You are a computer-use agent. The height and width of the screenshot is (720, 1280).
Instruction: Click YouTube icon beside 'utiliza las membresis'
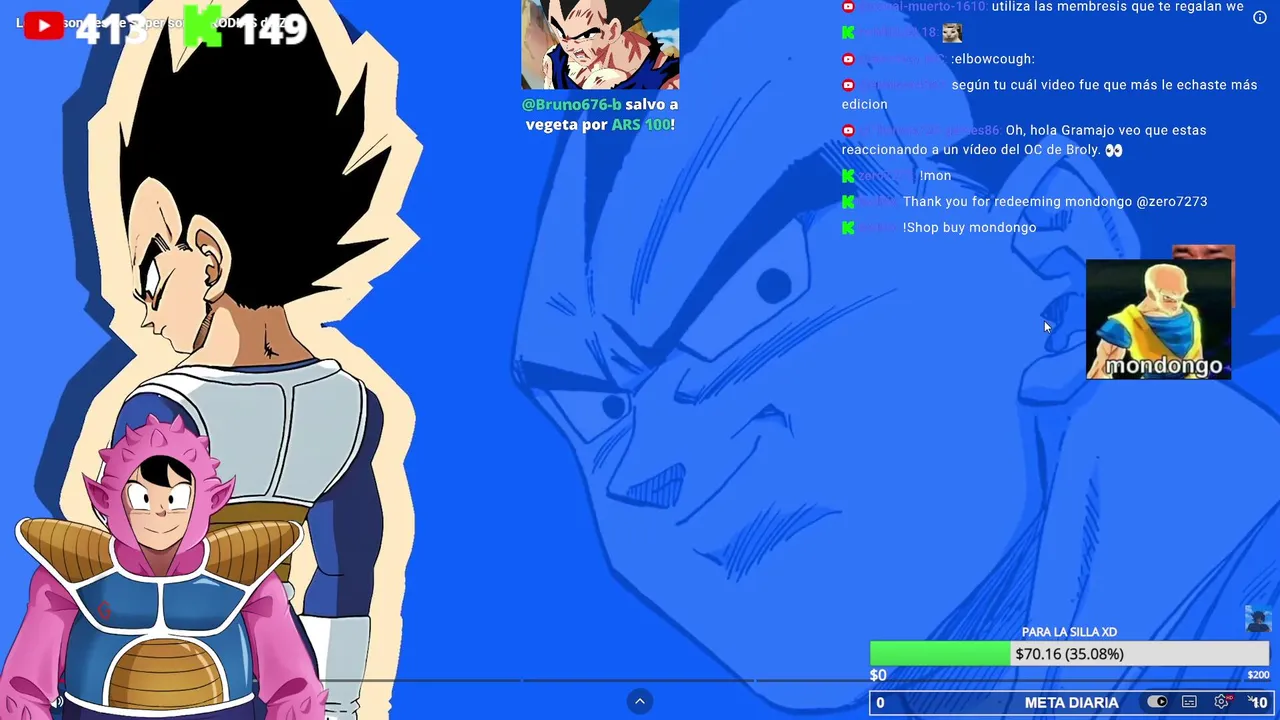848,7
